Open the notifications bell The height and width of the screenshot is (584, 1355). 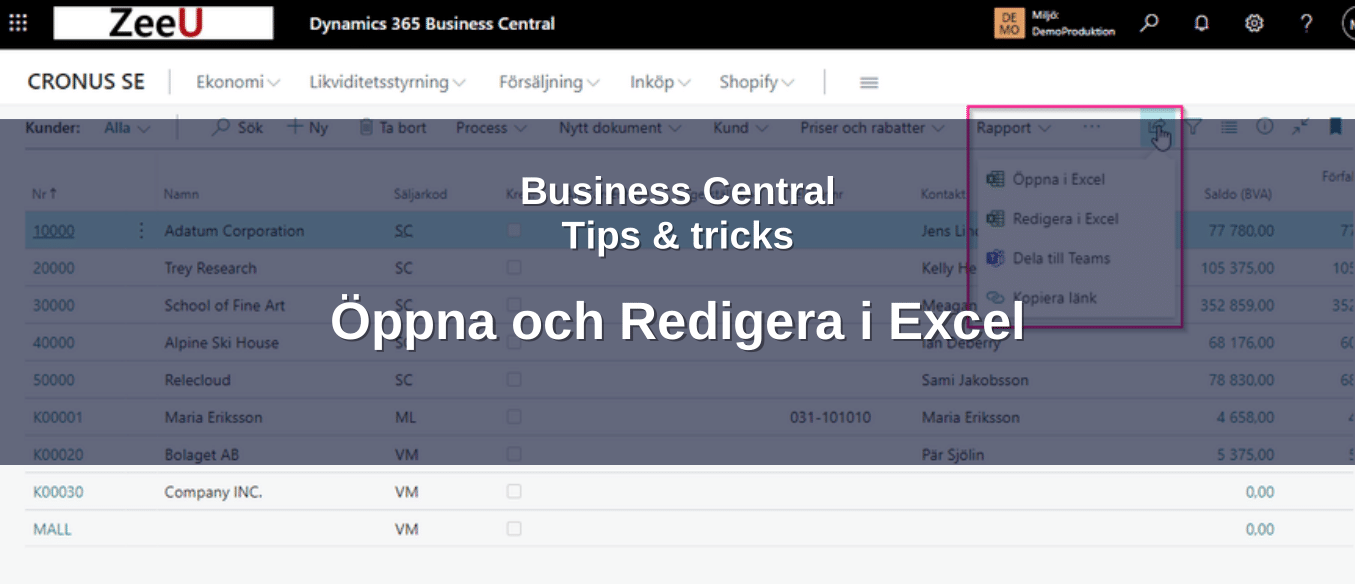1202,23
